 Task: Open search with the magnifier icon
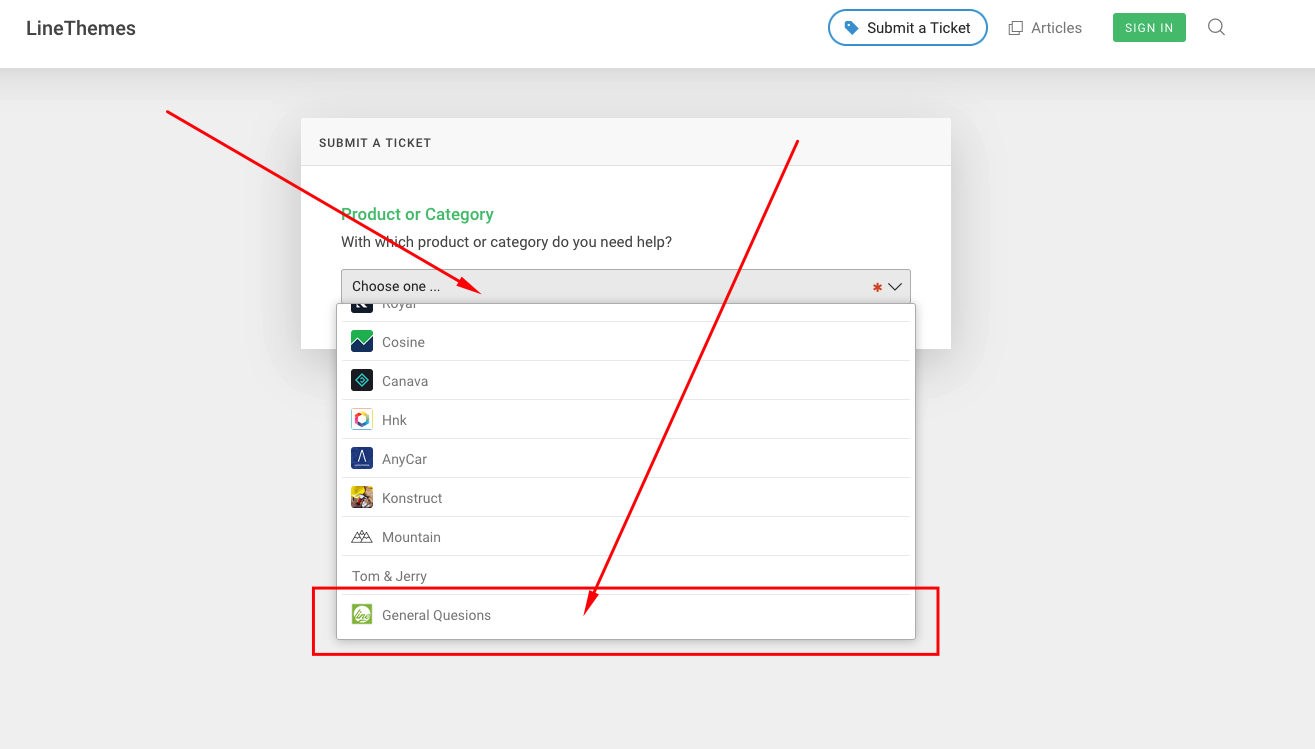coord(1216,27)
